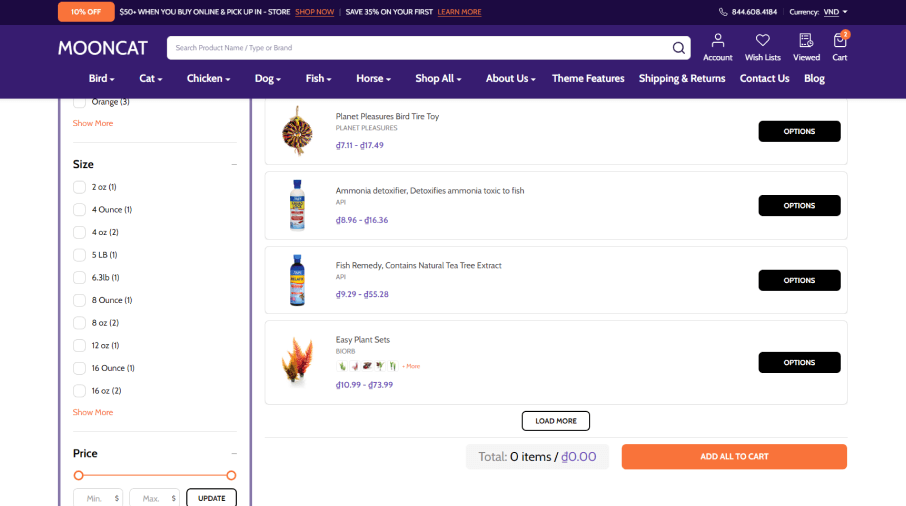Image resolution: width=906 pixels, height=506 pixels.
Task: Click the price slider maximum handle
Action: click(231, 475)
